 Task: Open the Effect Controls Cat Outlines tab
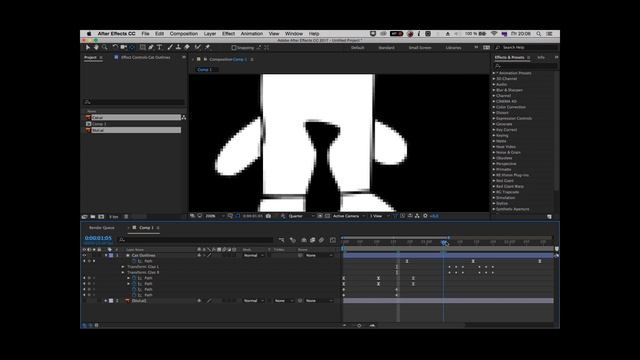146,58
